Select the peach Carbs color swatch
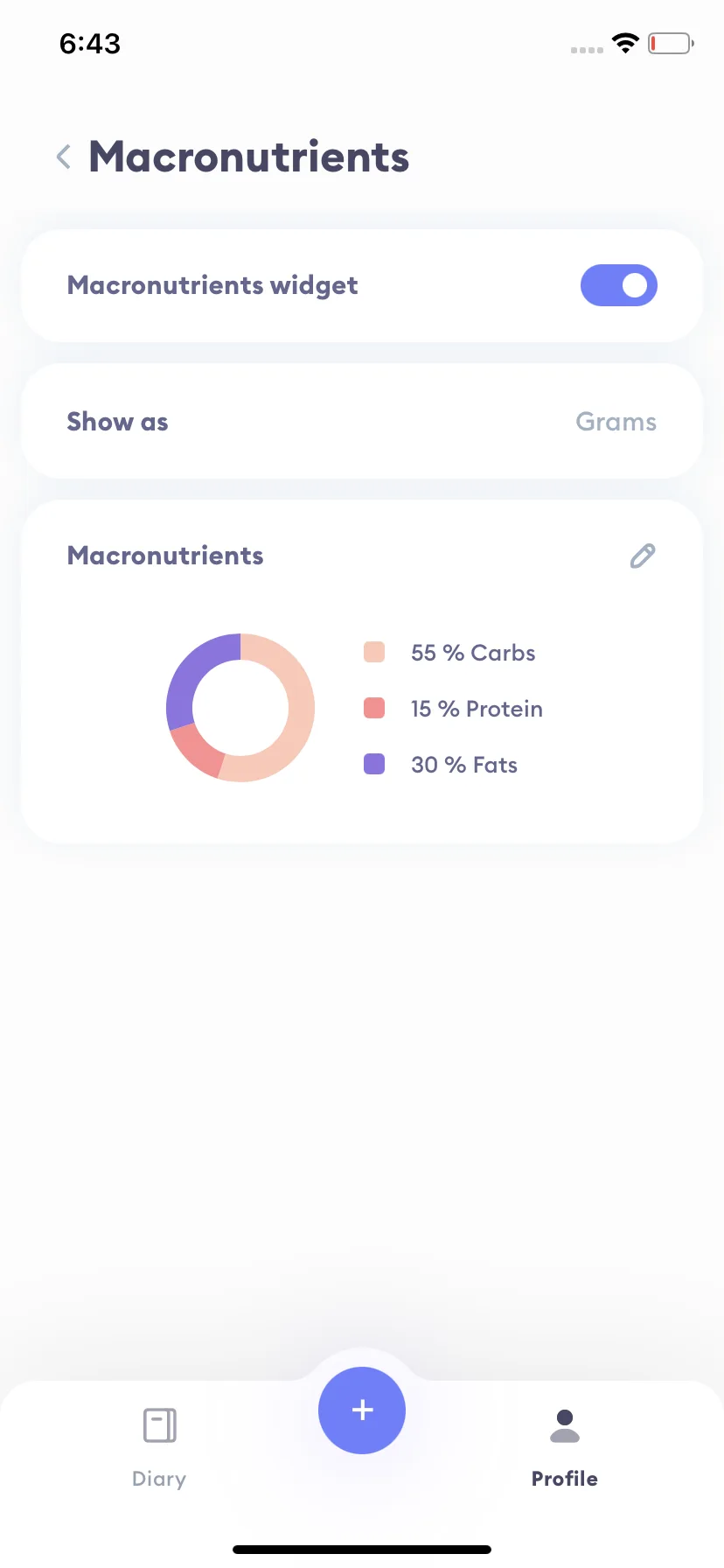The image size is (724, 1568). [374, 652]
